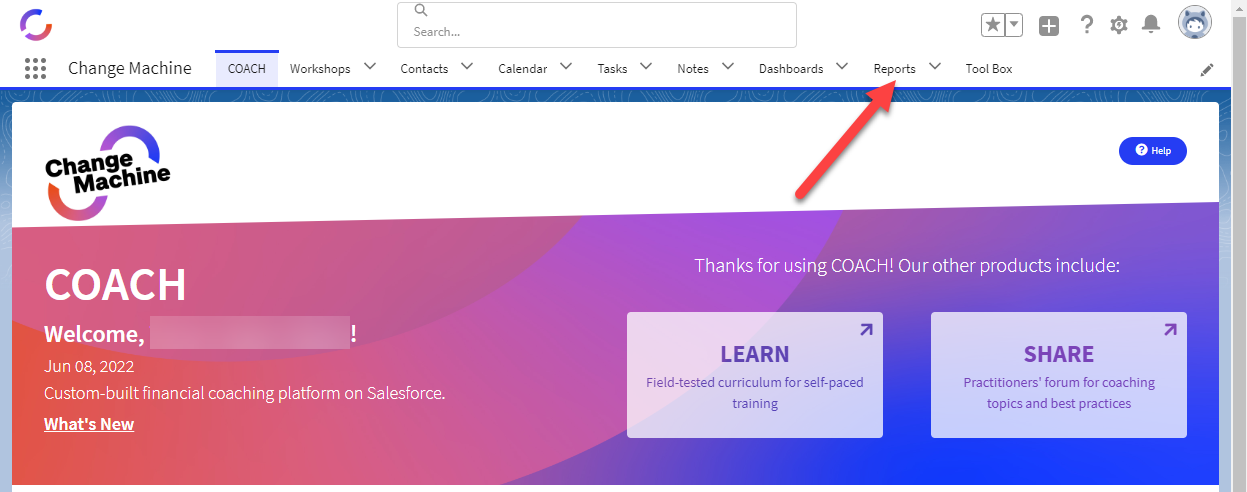Open the user profile avatar
The width and height of the screenshot is (1247, 492).
[1195, 22]
